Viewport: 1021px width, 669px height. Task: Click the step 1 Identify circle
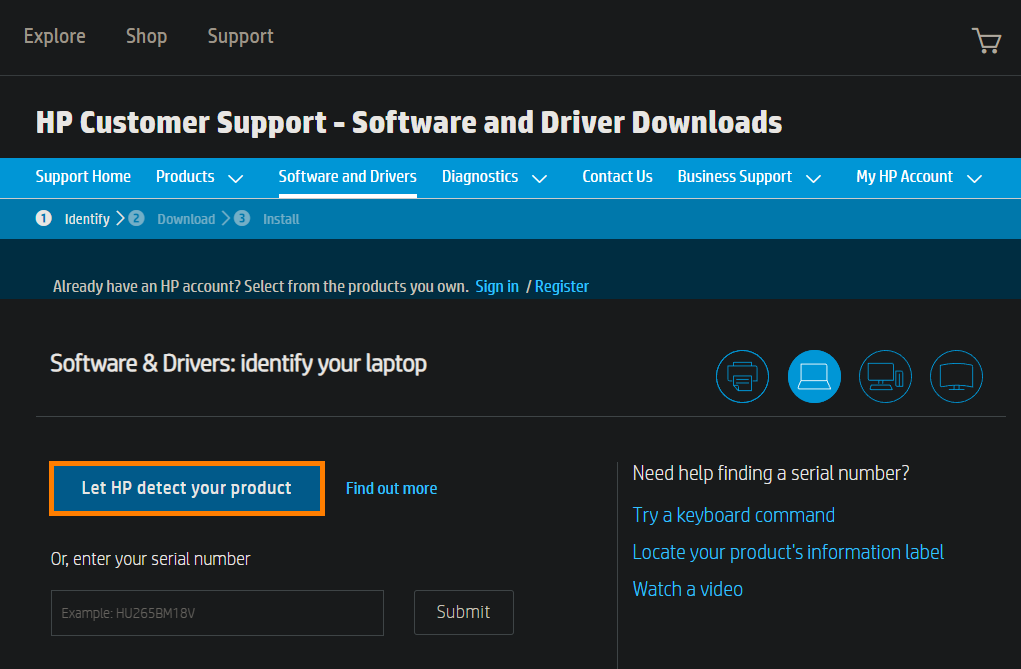[x=44, y=218]
